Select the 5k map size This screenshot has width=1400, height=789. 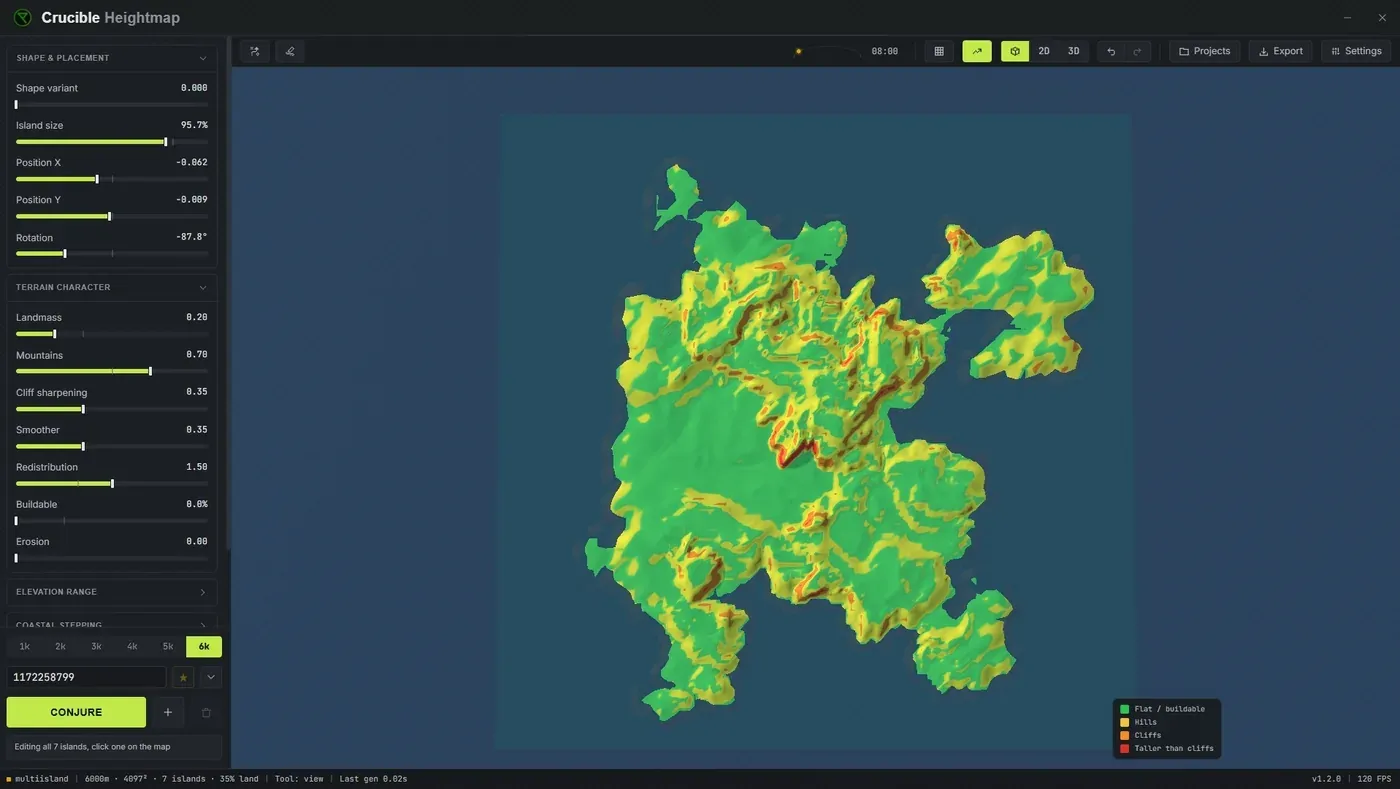(168, 647)
